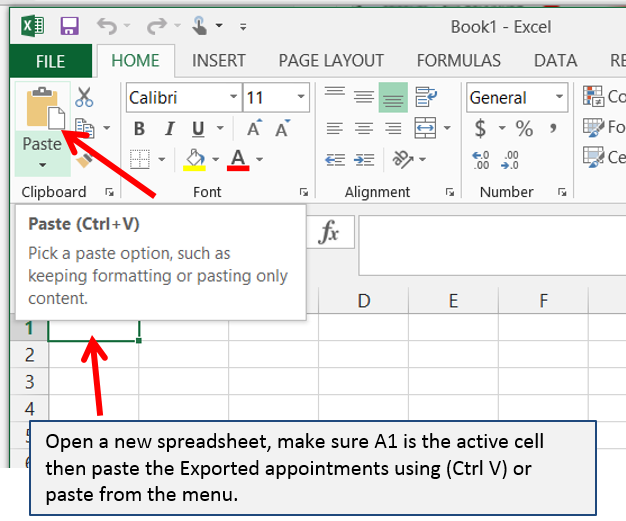Click the Wrap Text icon
The width and height of the screenshot is (626, 521).
(425, 97)
